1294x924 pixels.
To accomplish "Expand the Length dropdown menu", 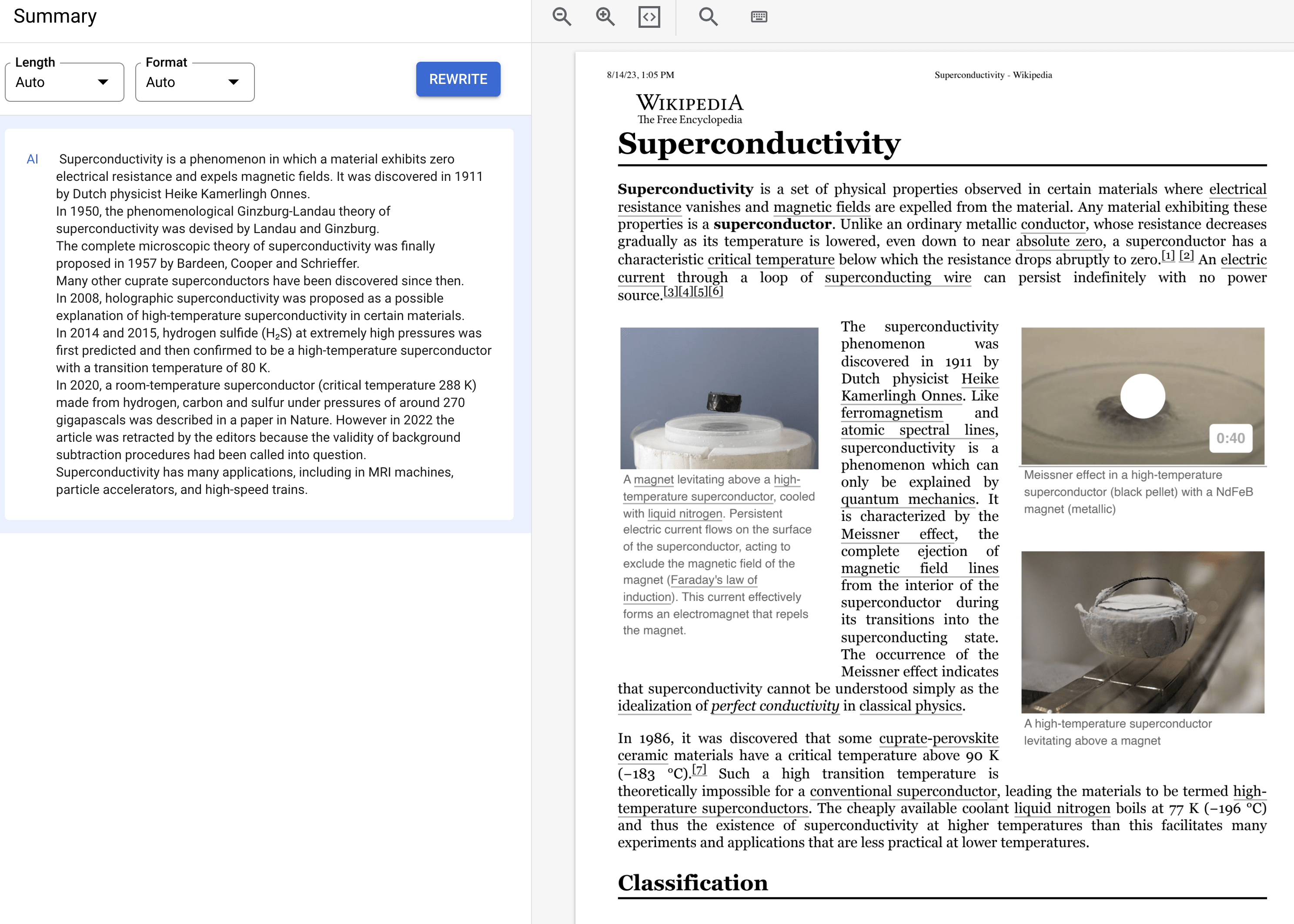I will (64, 83).
